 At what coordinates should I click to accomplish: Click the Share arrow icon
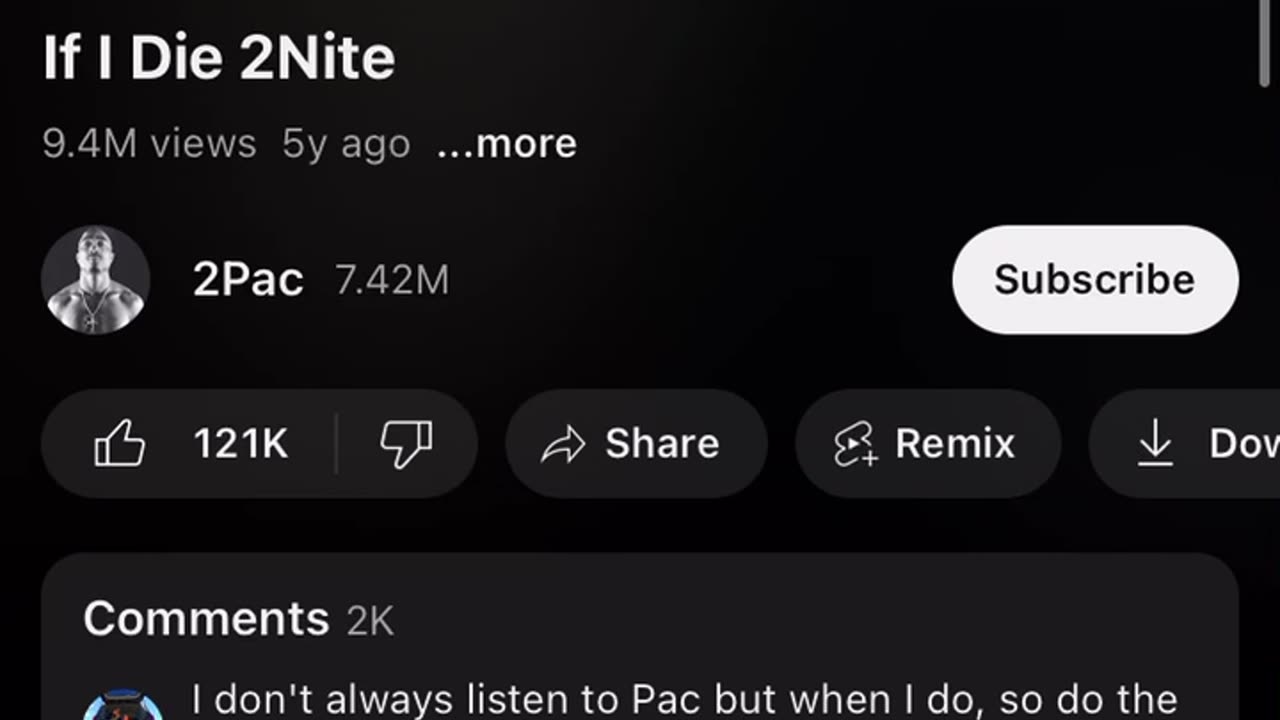tap(563, 444)
